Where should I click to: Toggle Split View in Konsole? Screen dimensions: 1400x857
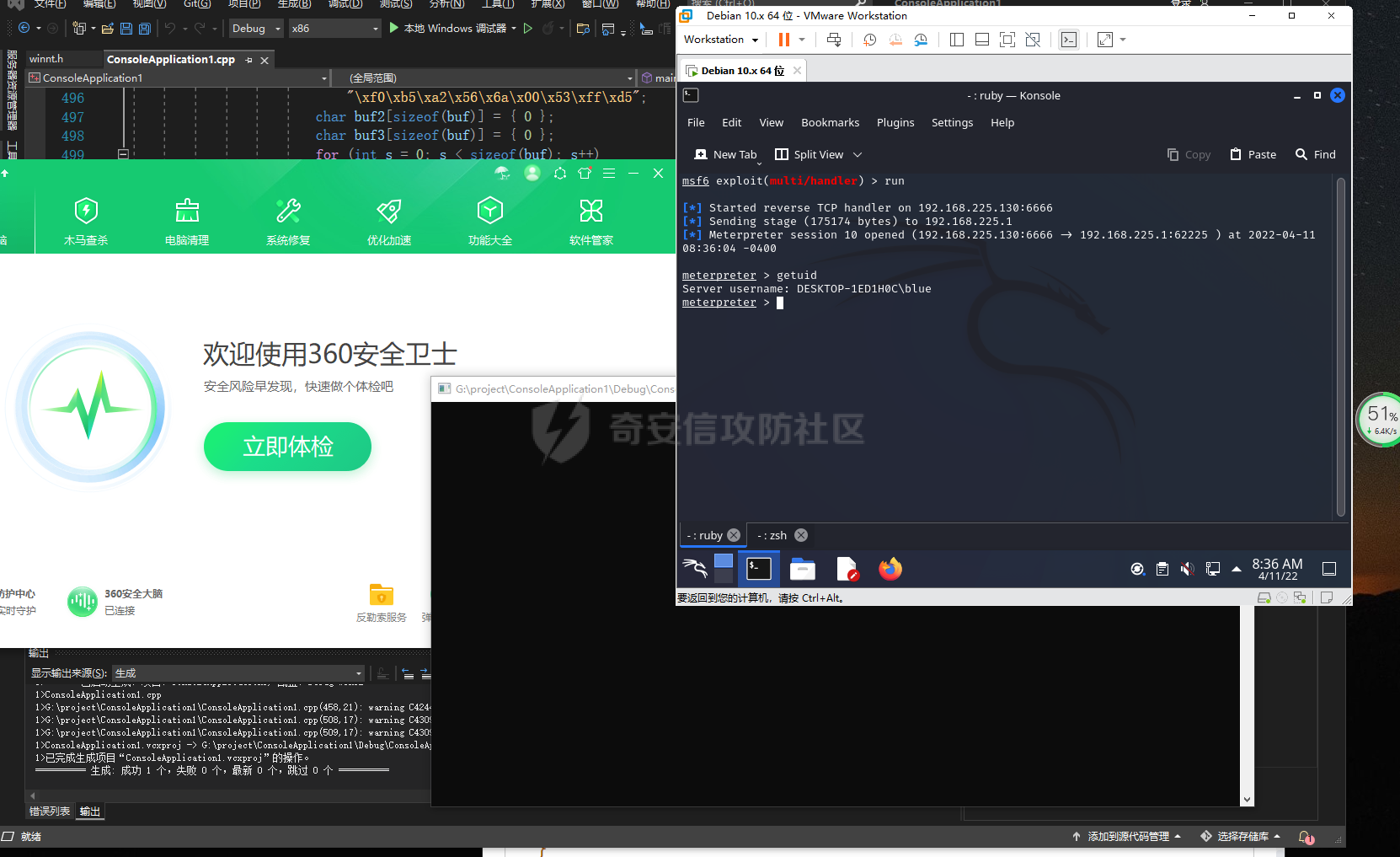pyautogui.click(x=809, y=154)
